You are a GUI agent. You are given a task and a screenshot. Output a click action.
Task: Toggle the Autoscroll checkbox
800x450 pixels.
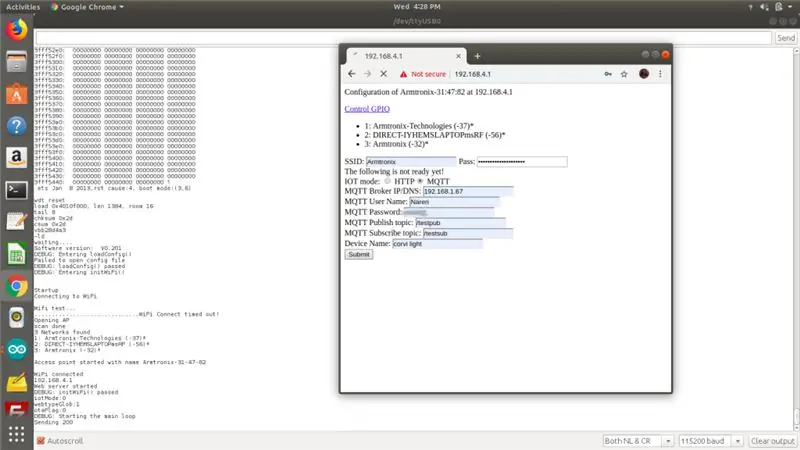[41, 441]
